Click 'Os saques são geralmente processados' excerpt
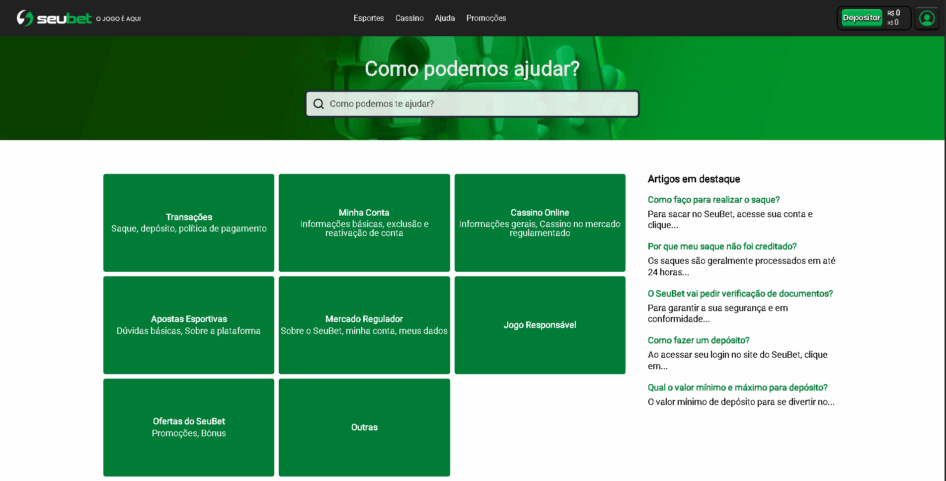 pos(741,267)
